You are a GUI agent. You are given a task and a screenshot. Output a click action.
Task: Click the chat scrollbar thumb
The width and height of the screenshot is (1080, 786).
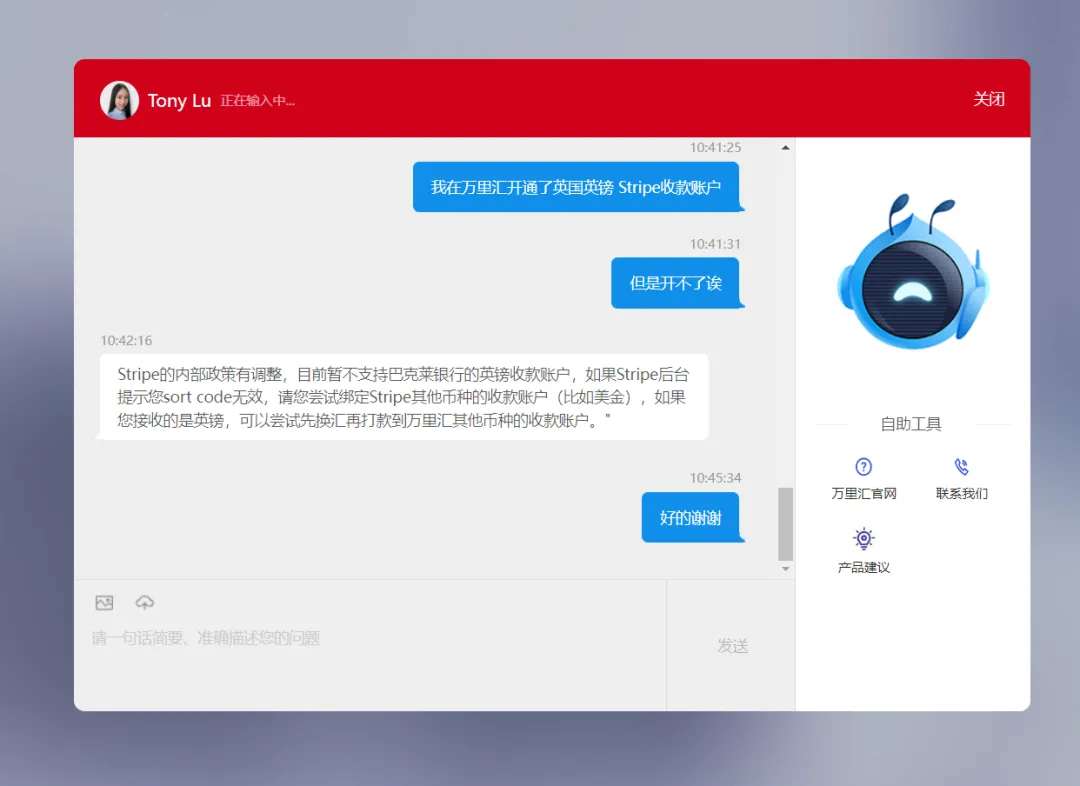tap(785, 524)
